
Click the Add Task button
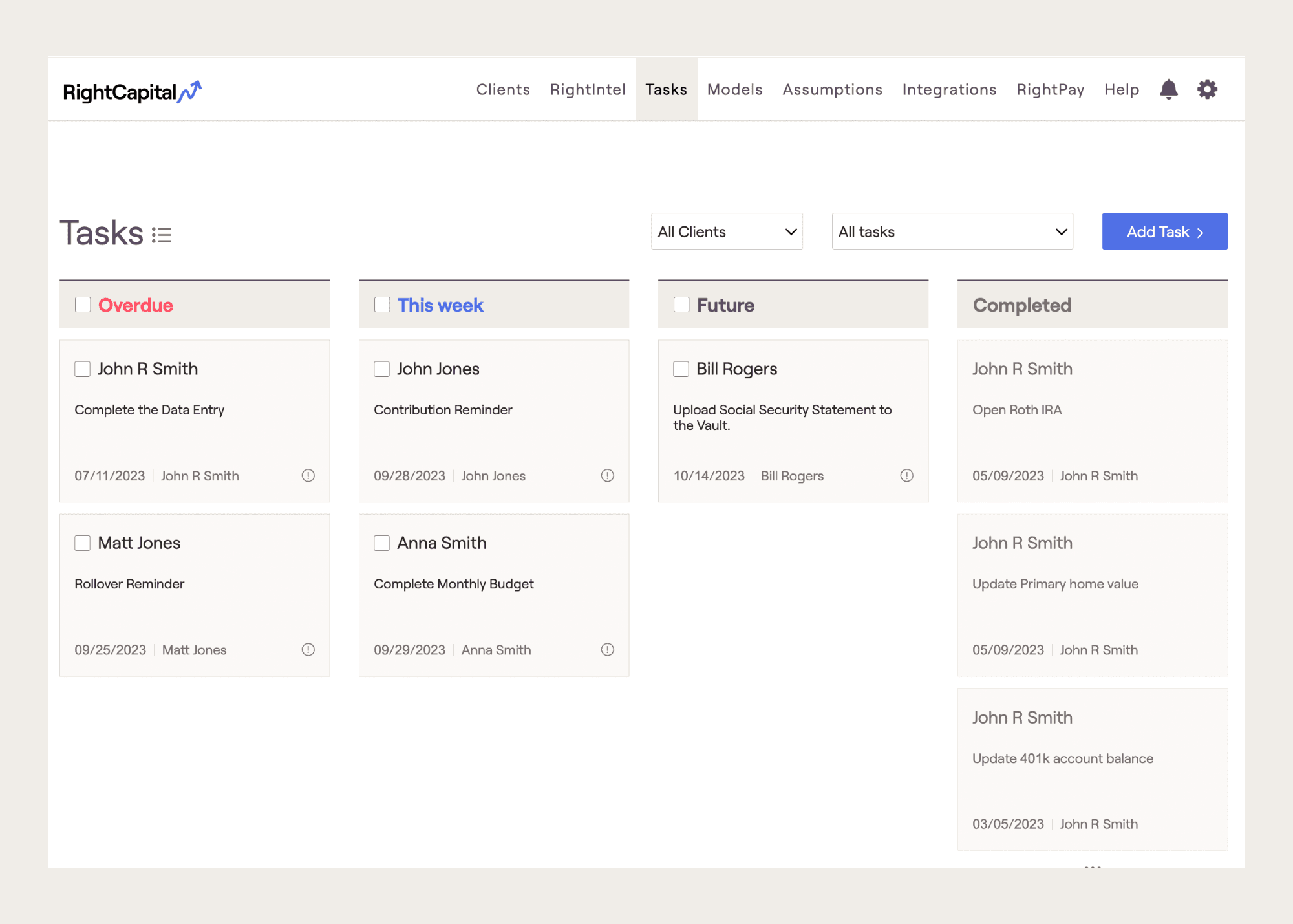[1164, 231]
